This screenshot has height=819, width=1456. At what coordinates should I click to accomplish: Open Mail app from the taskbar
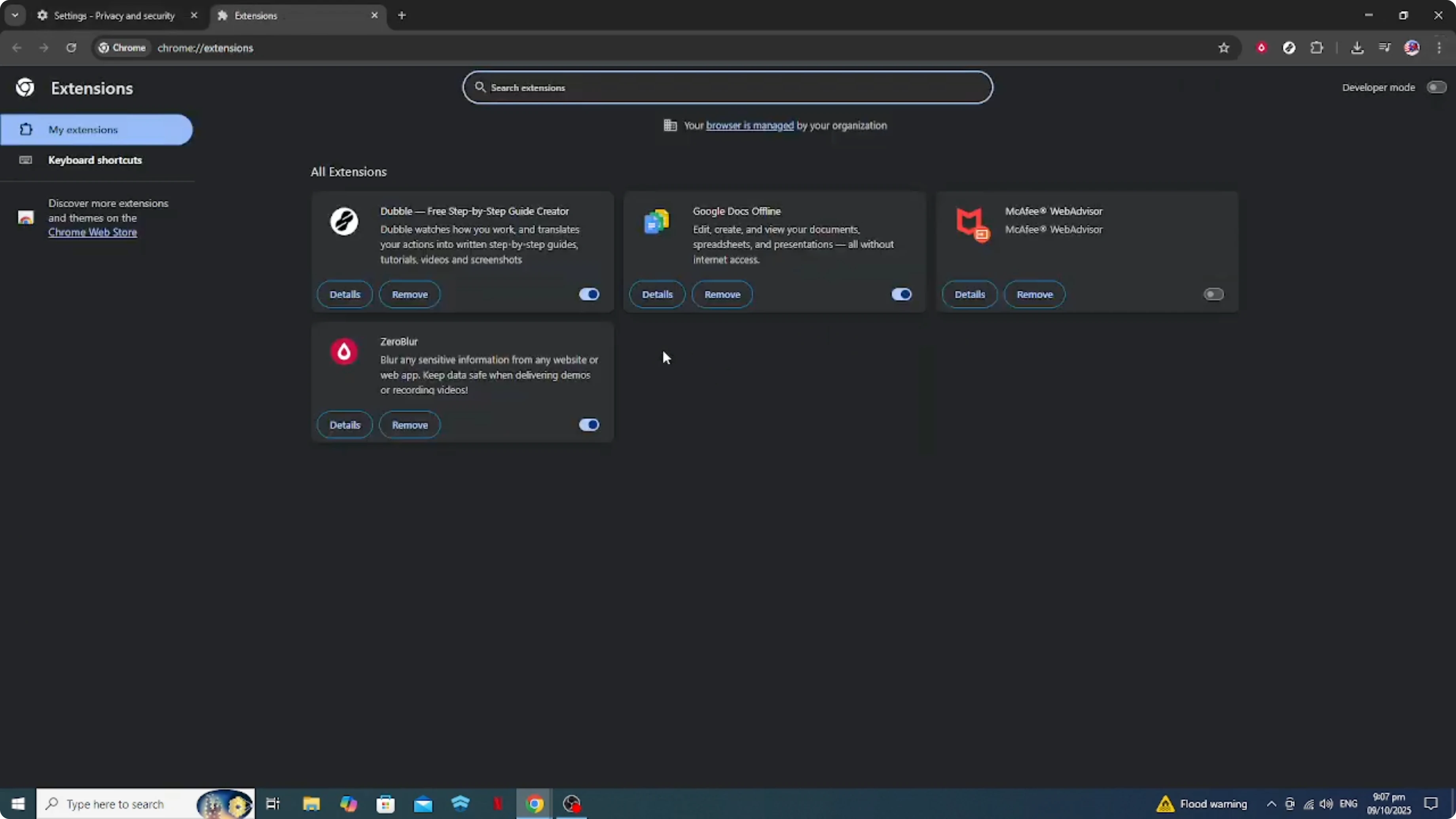(423, 804)
